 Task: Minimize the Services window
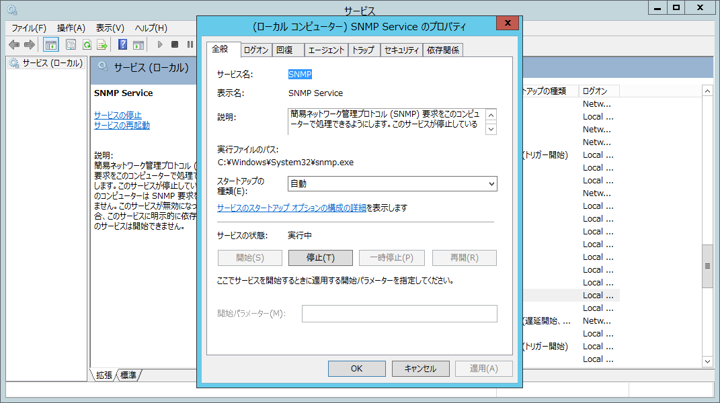[658, 8]
